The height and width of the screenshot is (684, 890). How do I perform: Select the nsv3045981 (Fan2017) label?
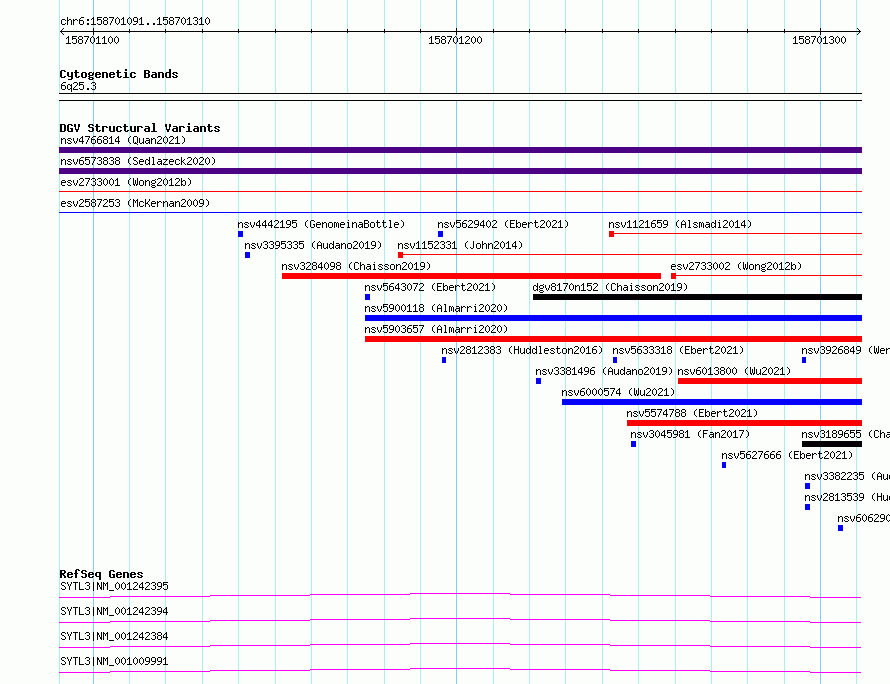pyautogui.click(x=690, y=434)
